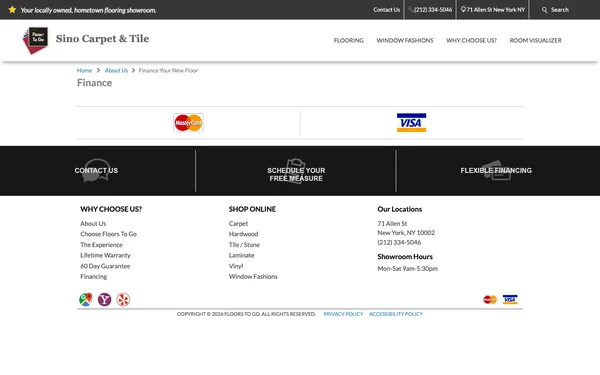Open the Google Maps icon in footer
Viewport: 600px width, 375px height.
[86, 299]
